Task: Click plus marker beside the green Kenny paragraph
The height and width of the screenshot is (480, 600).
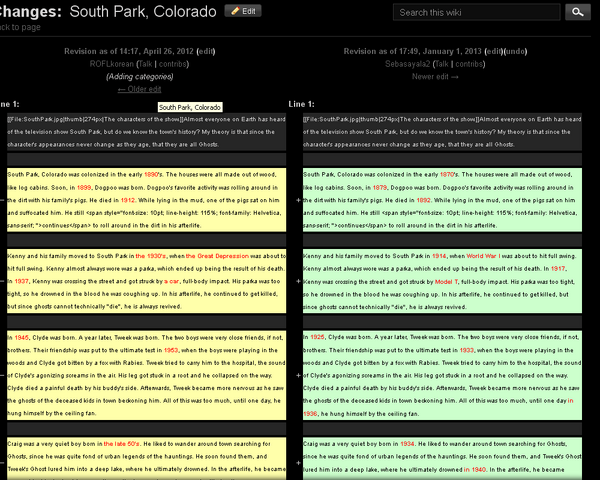Action: (298, 281)
